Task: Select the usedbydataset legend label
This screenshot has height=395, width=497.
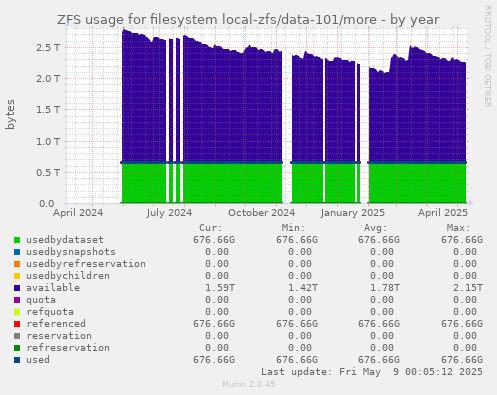Action: click(65, 240)
